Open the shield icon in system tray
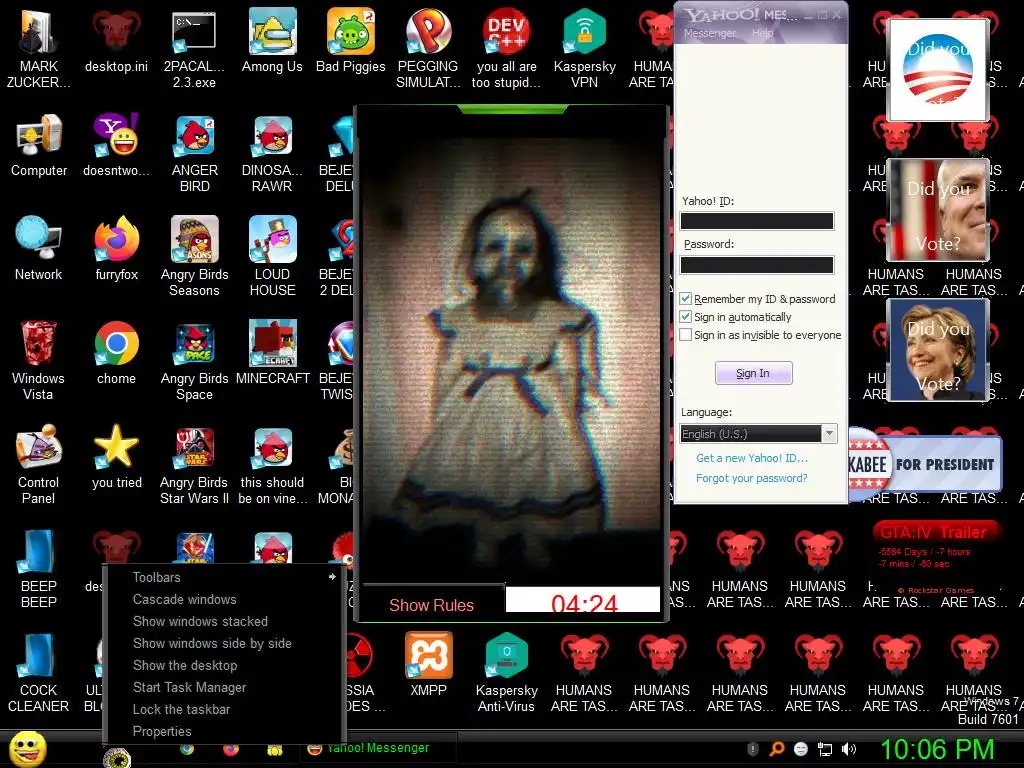Screen dimensions: 1024x768 click(x=752, y=749)
